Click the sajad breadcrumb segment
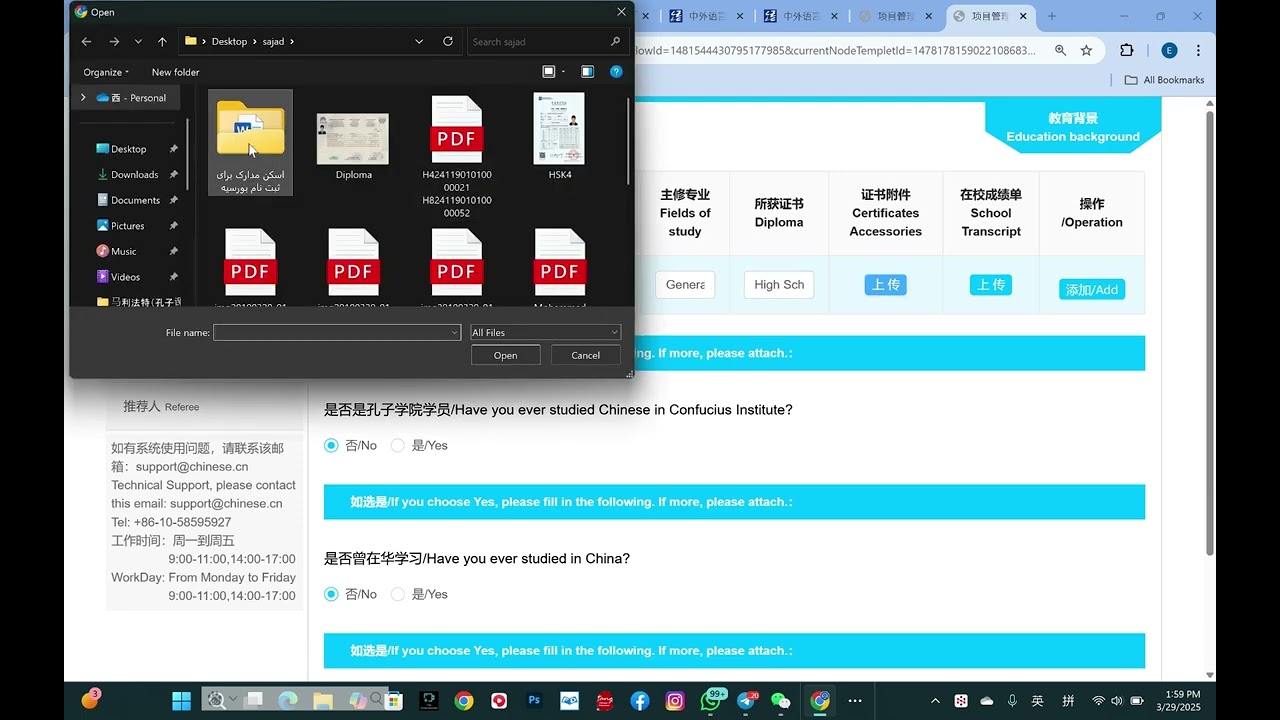 (x=273, y=42)
